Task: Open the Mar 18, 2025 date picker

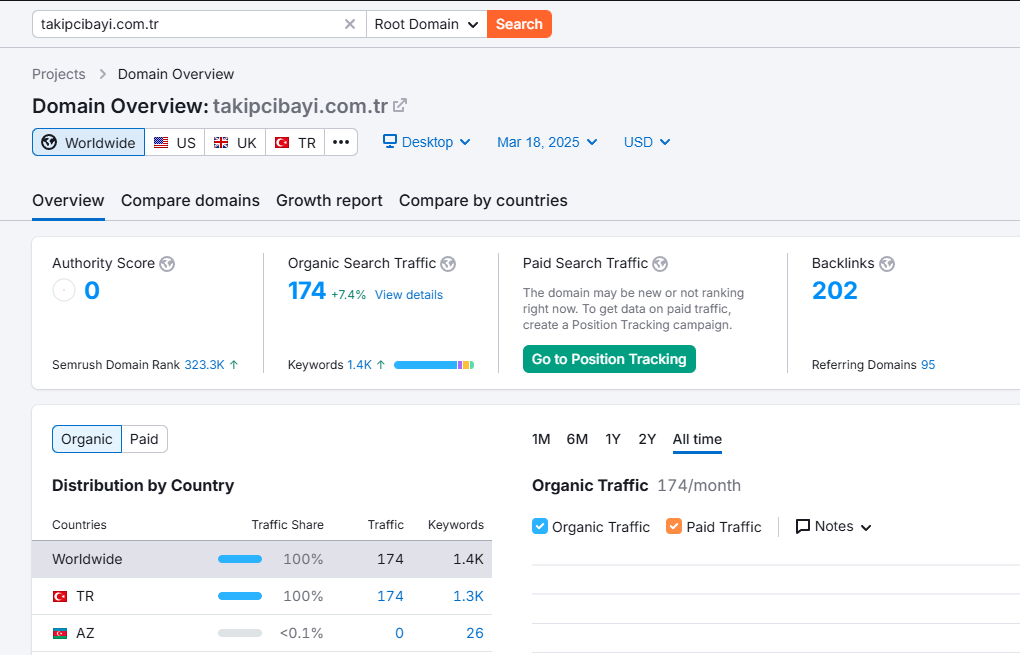Action: coord(547,142)
